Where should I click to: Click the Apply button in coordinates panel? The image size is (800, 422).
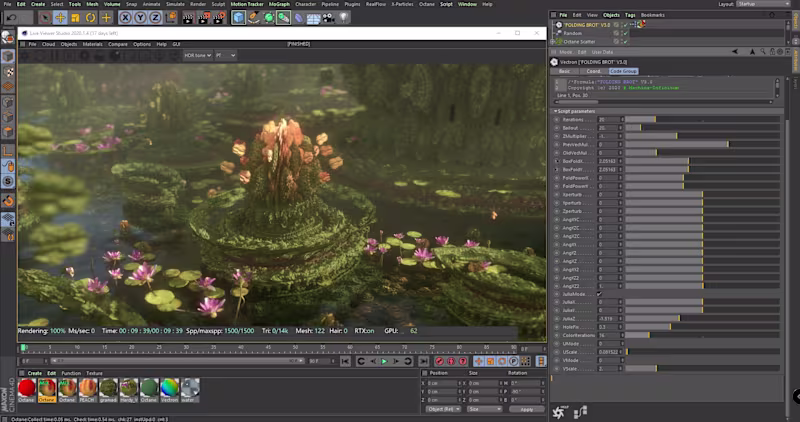click(526, 409)
